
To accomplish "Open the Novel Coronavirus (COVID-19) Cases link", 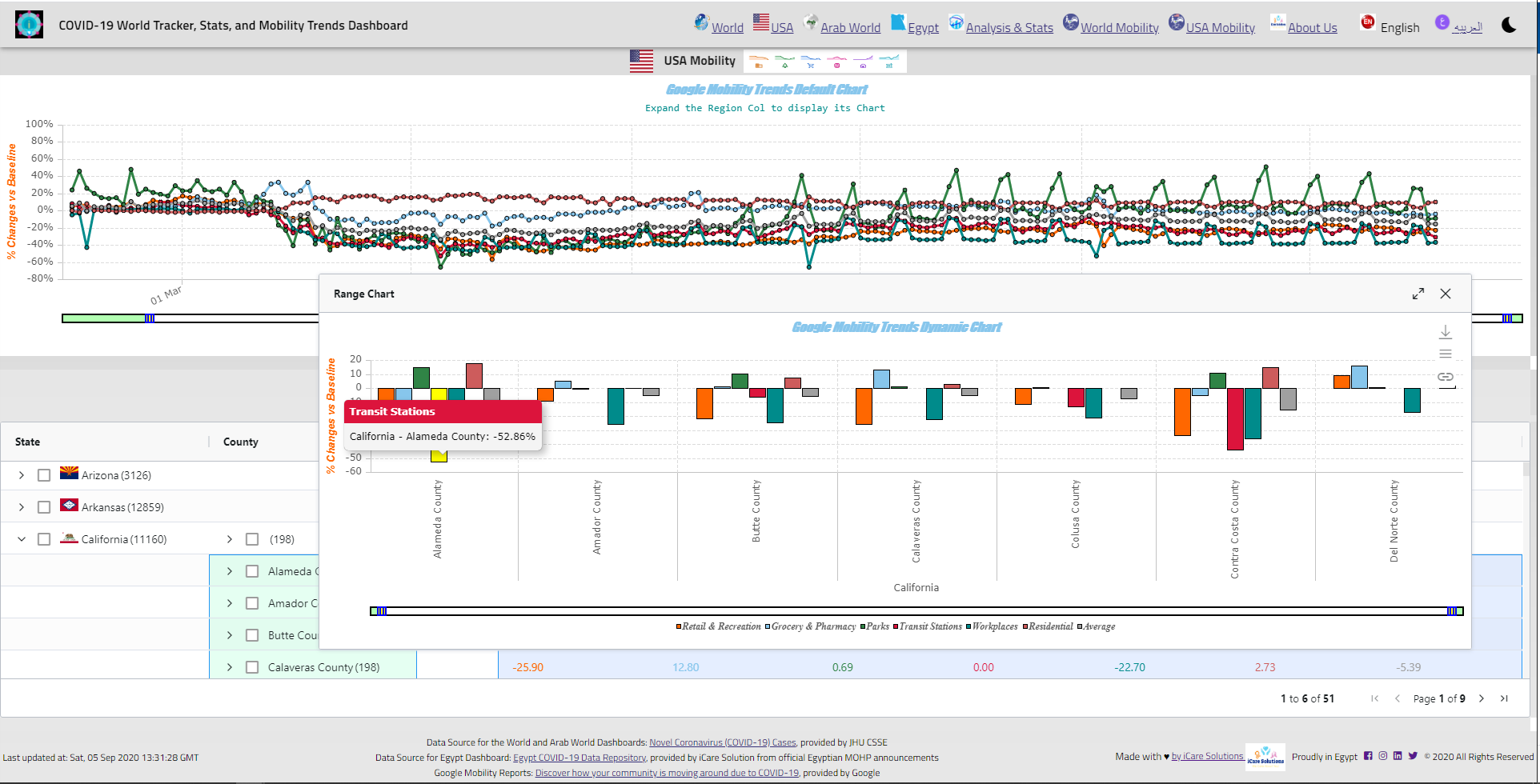I will coord(721,742).
